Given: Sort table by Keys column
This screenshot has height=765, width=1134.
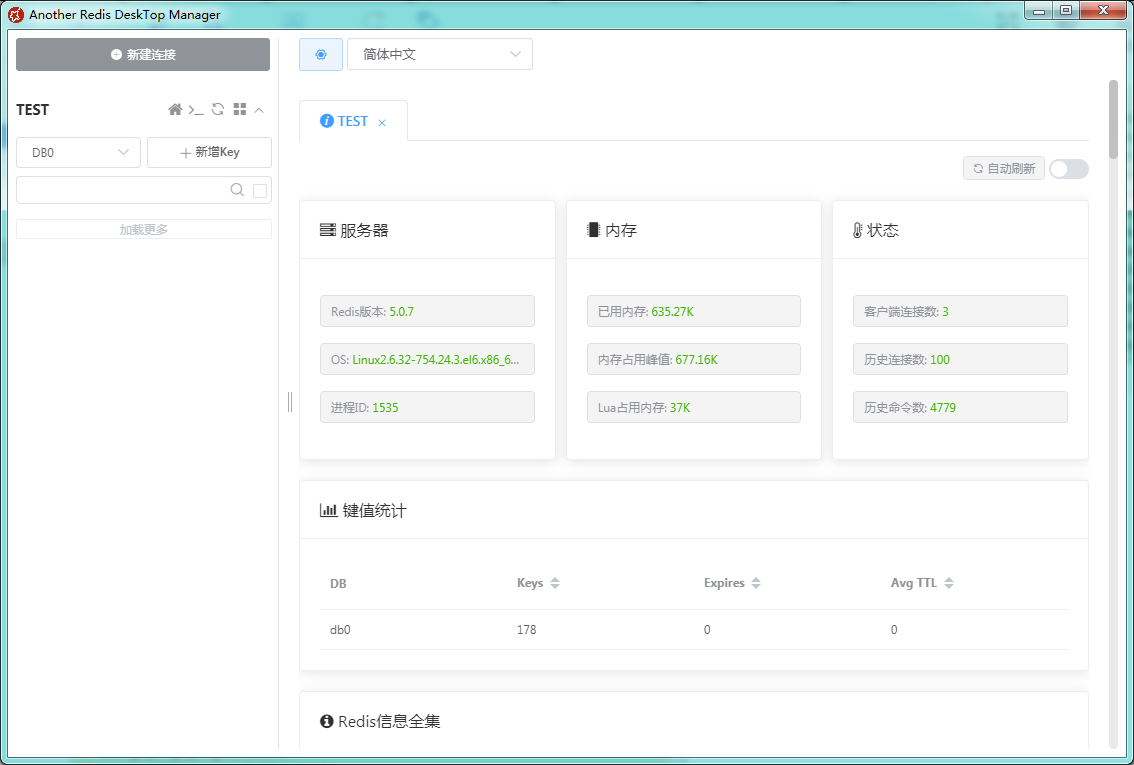Looking at the screenshot, I should (555, 583).
